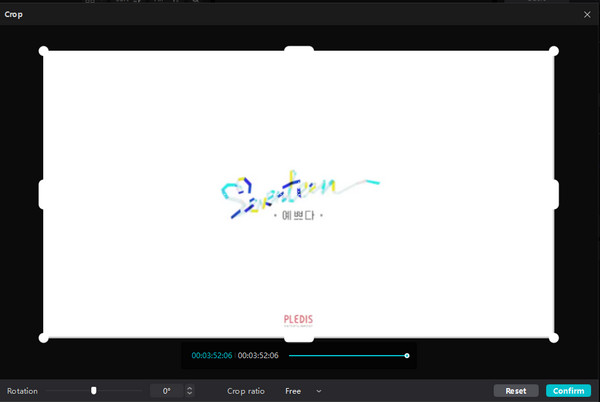Open the Crop ratio Free dropdown
Viewport: 600px width, 402px height.
click(x=303, y=391)
